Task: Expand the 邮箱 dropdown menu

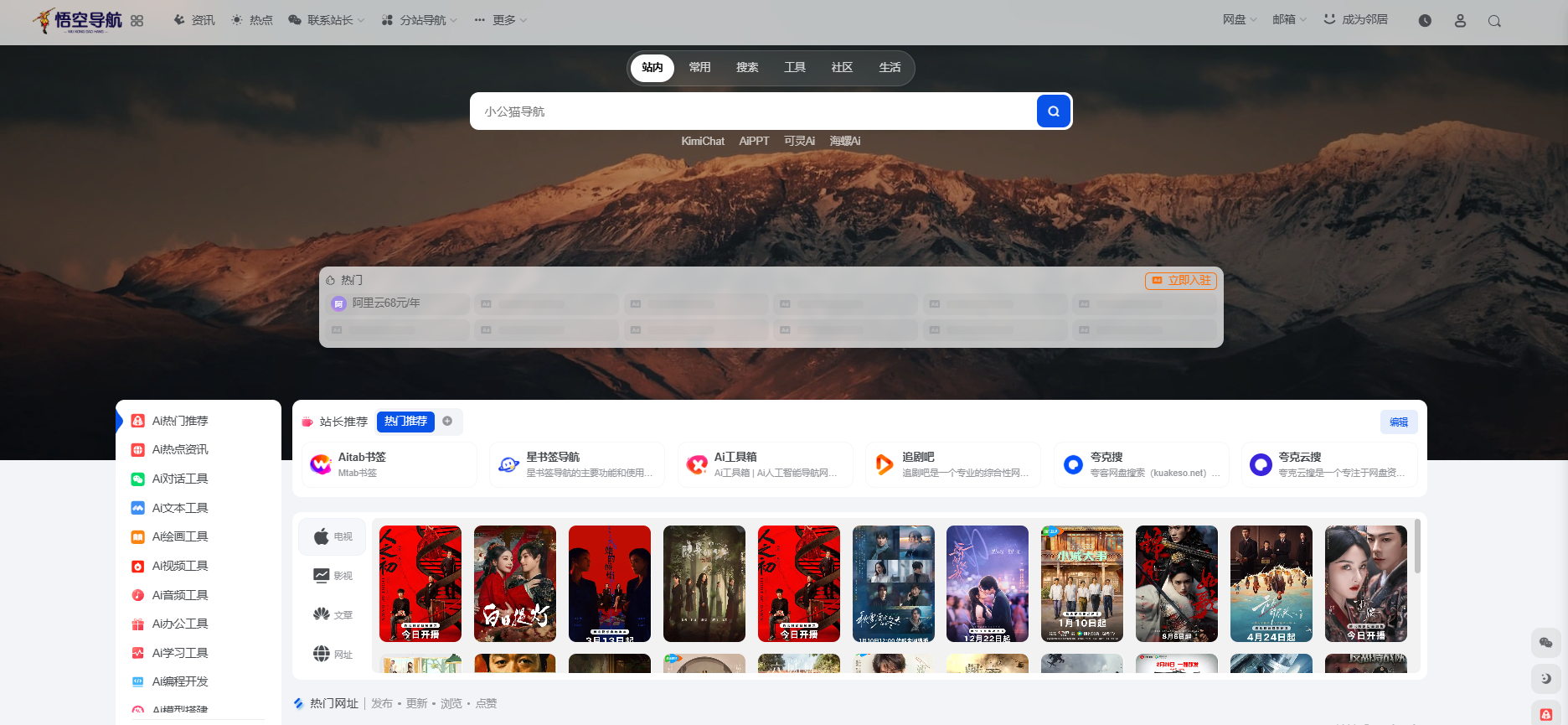Action: 1289,19
